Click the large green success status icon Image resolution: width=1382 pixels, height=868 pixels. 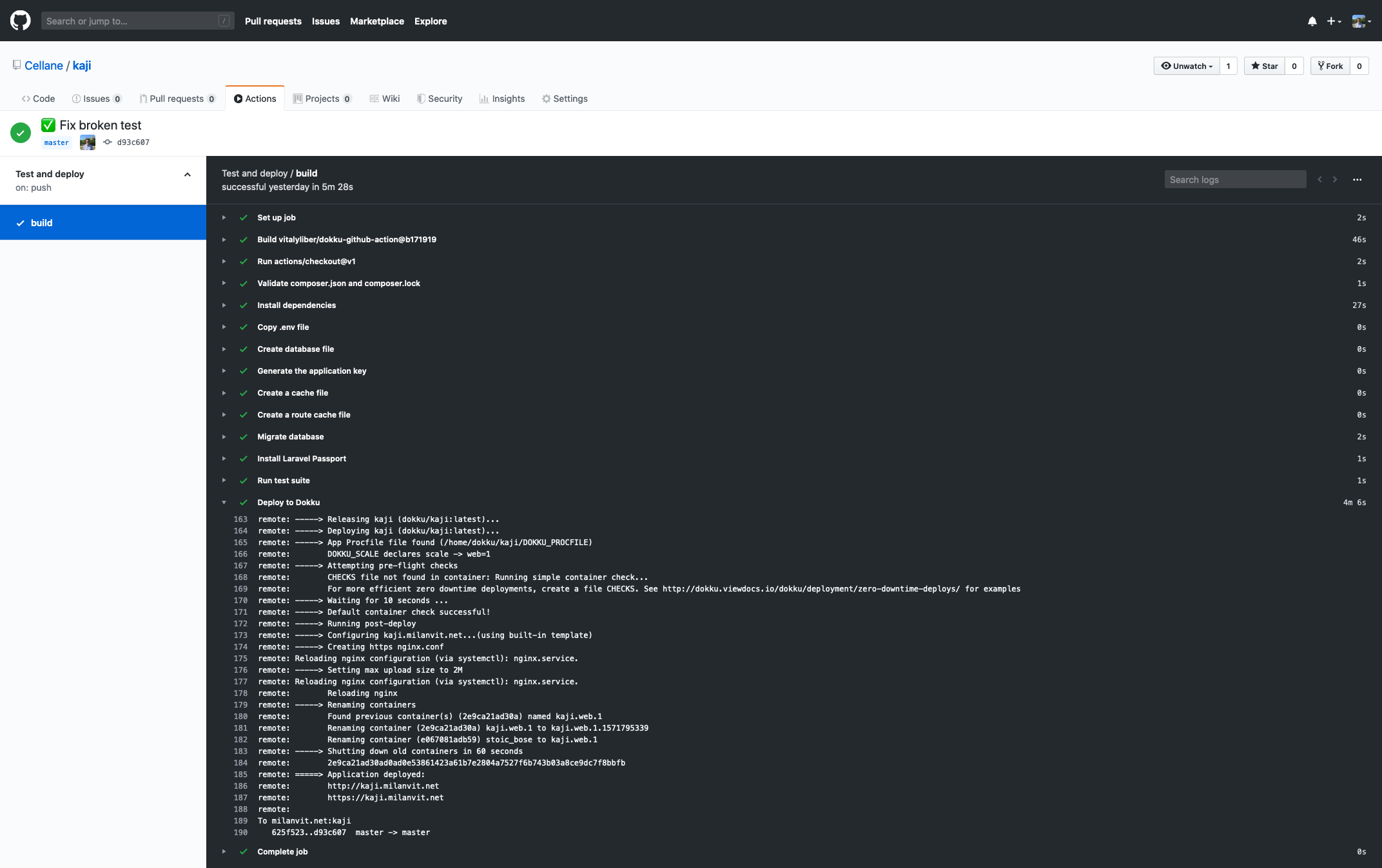(x=21, y=133)
